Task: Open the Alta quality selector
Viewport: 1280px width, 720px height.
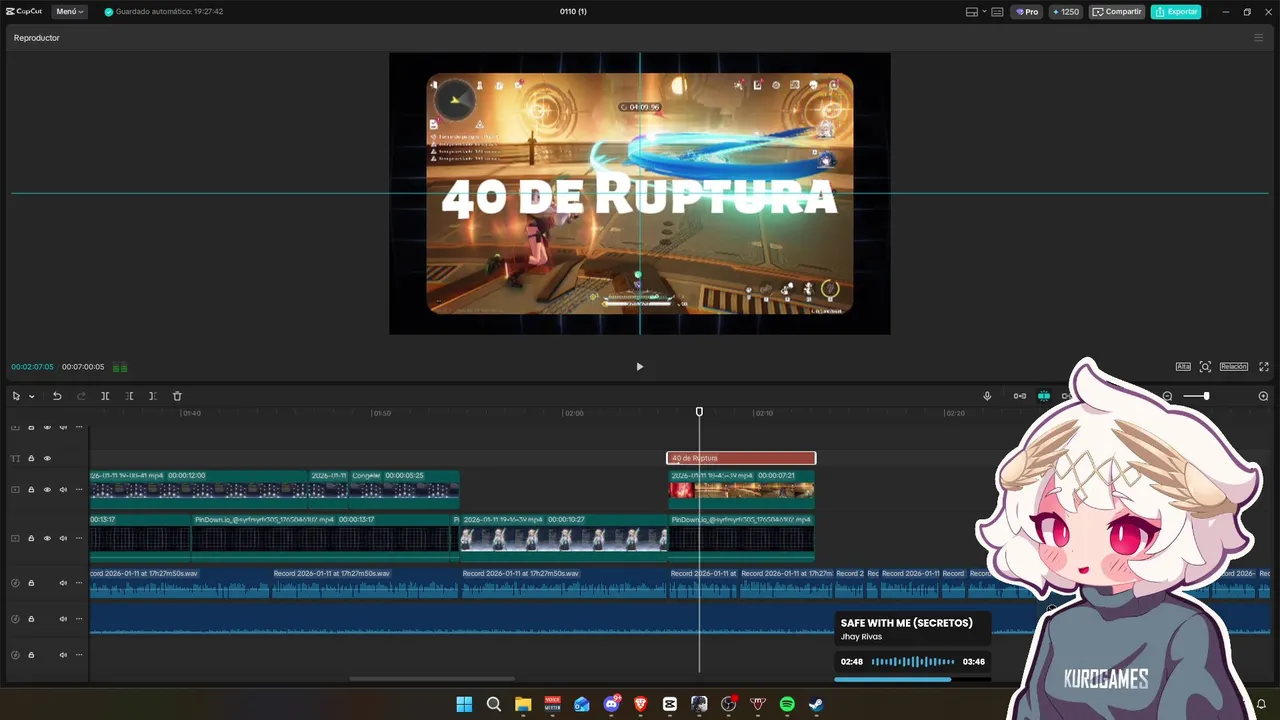Action: point(1183,367)
